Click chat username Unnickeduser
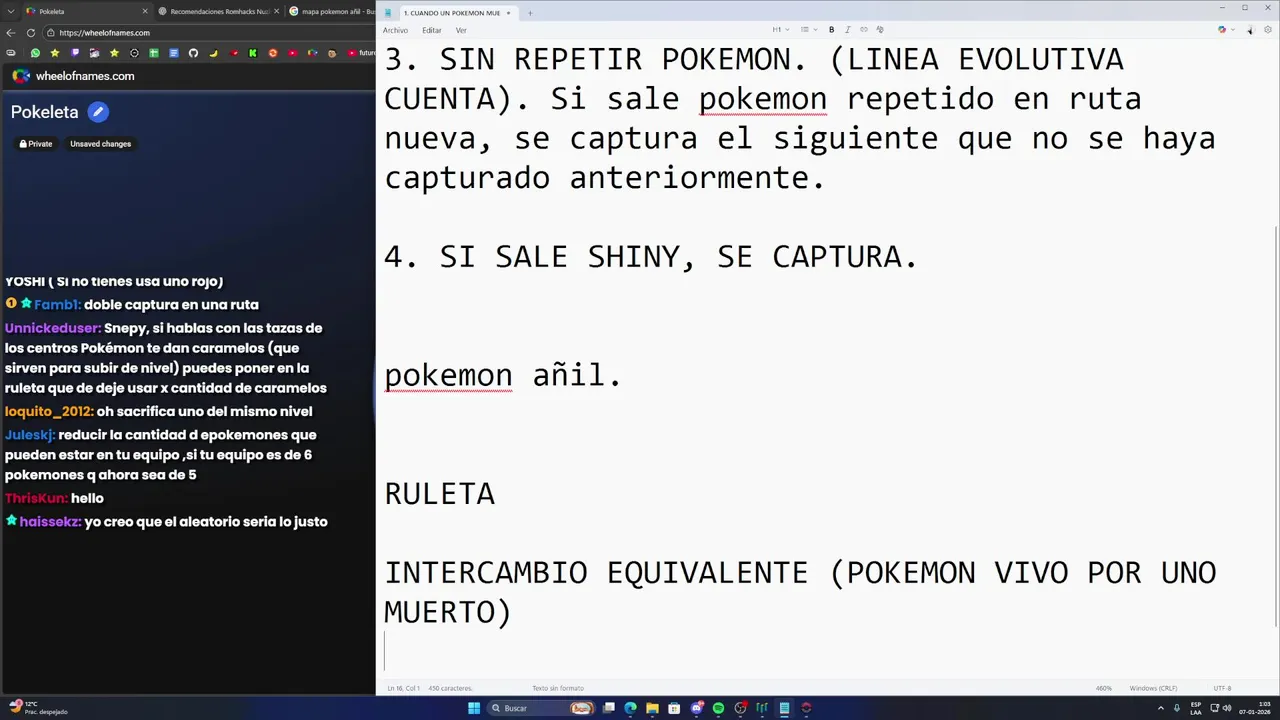This screenshot has height=720, width=1280. pyautogui.click(x=52, y=328)
